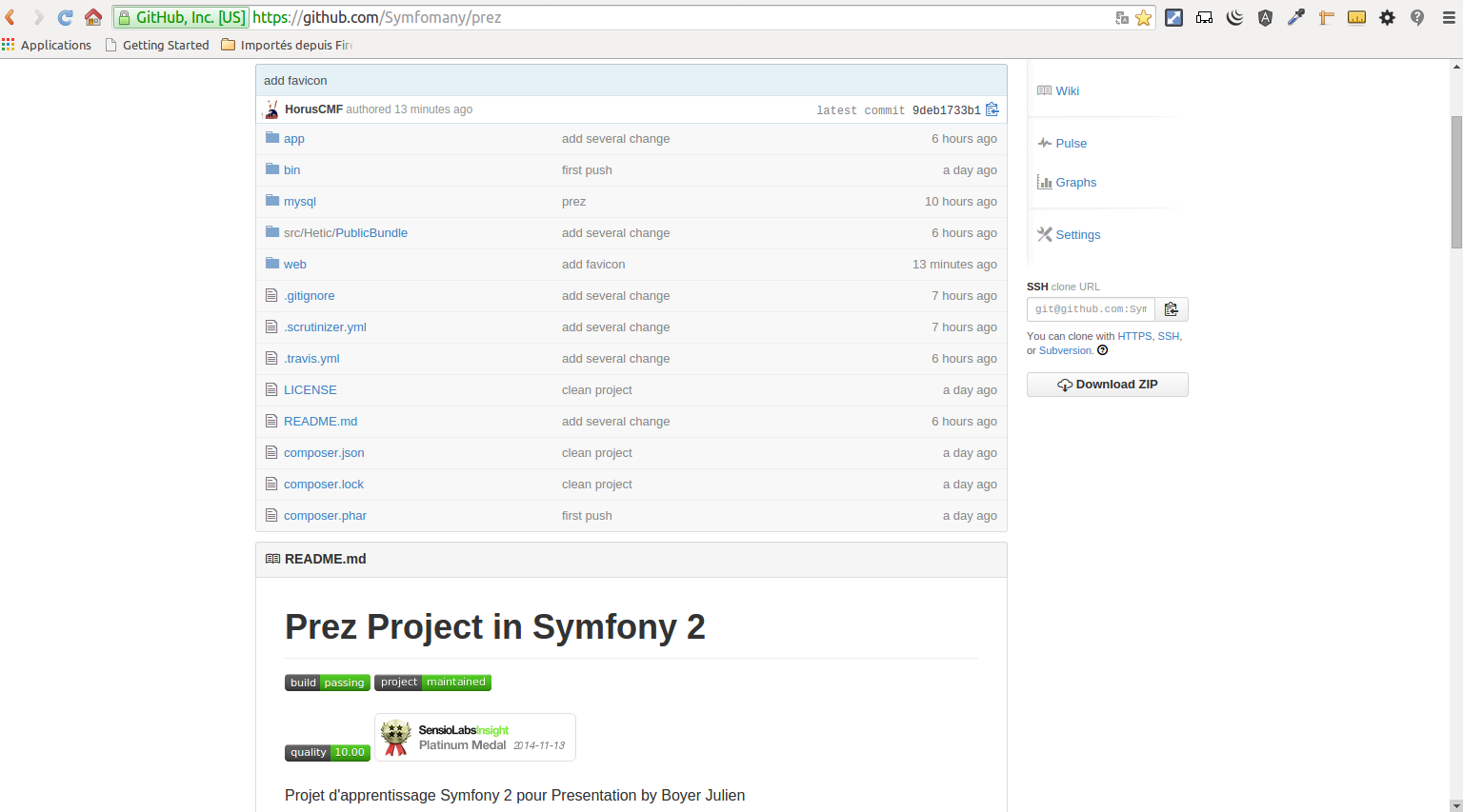Click 'clean project' message on the LICENSE row
This screenshot has width=1463, height=812.
597,389
